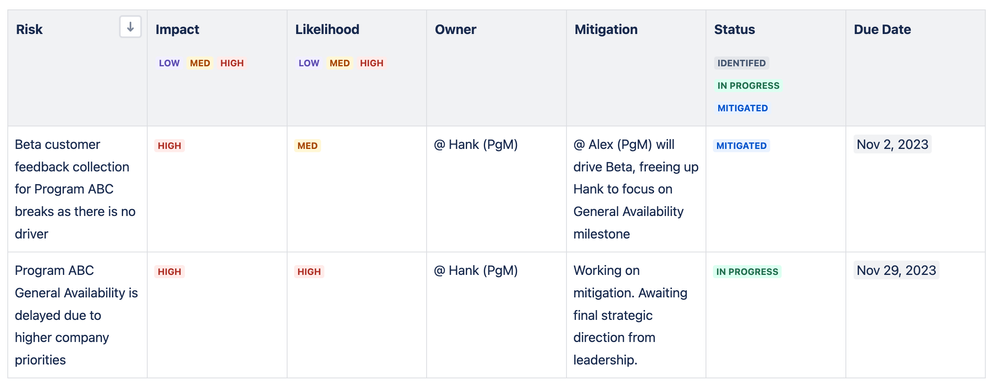Click the sort arrow in Risk column header
The image size is (998, 387).
[130, 27]
